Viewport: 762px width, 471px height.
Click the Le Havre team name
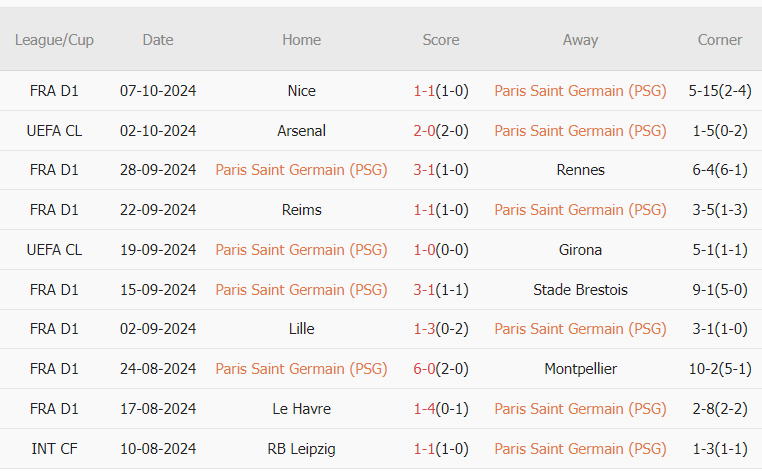pos(301,409)
